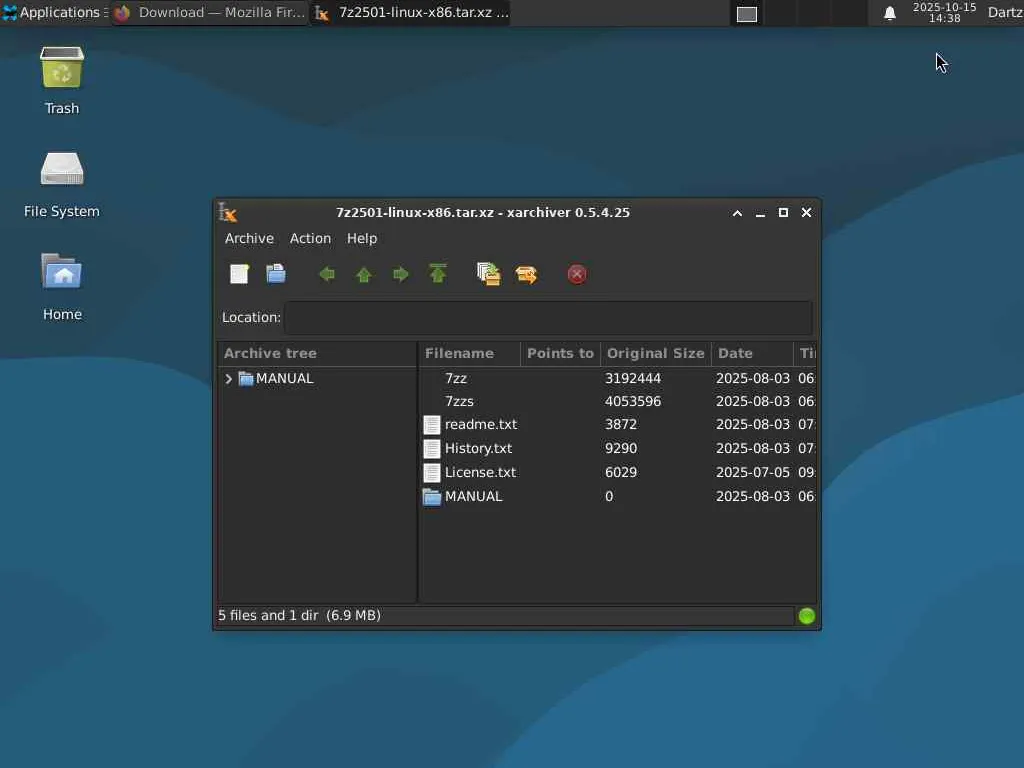Viewport: 1024px width, 768px height.
Task: Jump to archive root with home arrow icon
Action: (x=438, y=274)
